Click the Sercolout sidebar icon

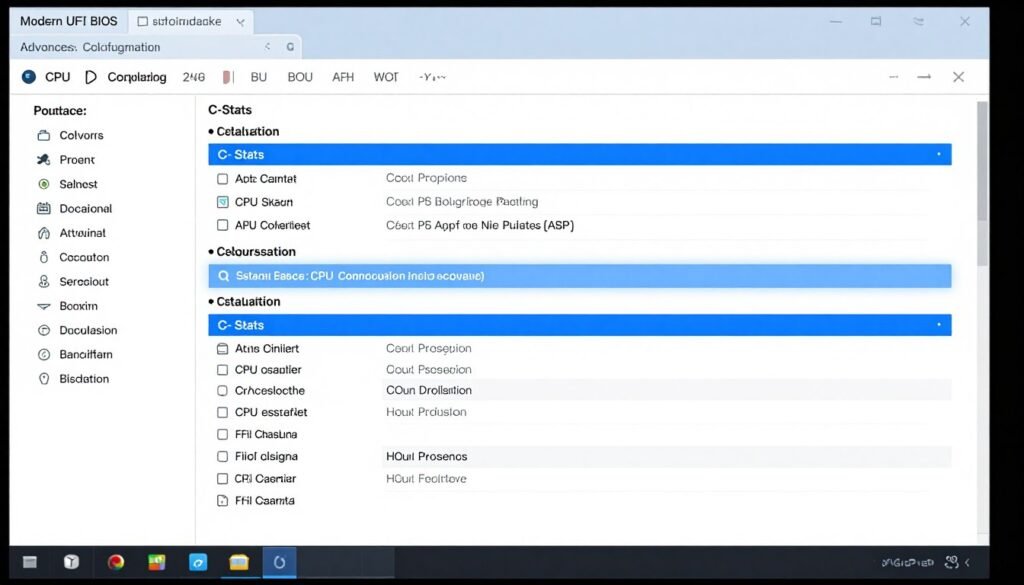43,282
